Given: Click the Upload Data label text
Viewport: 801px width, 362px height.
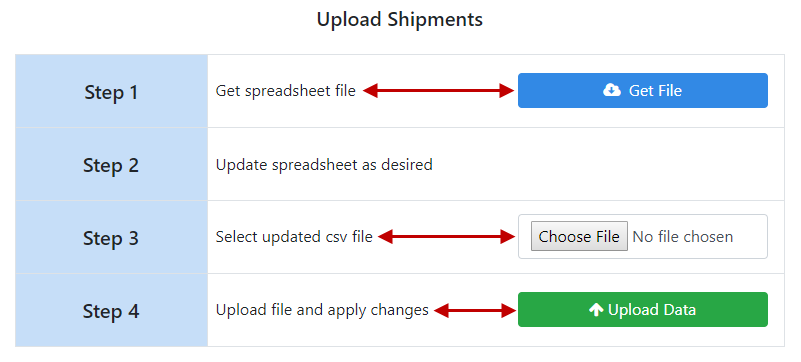Looking at the screenshot, I should 652,310.
